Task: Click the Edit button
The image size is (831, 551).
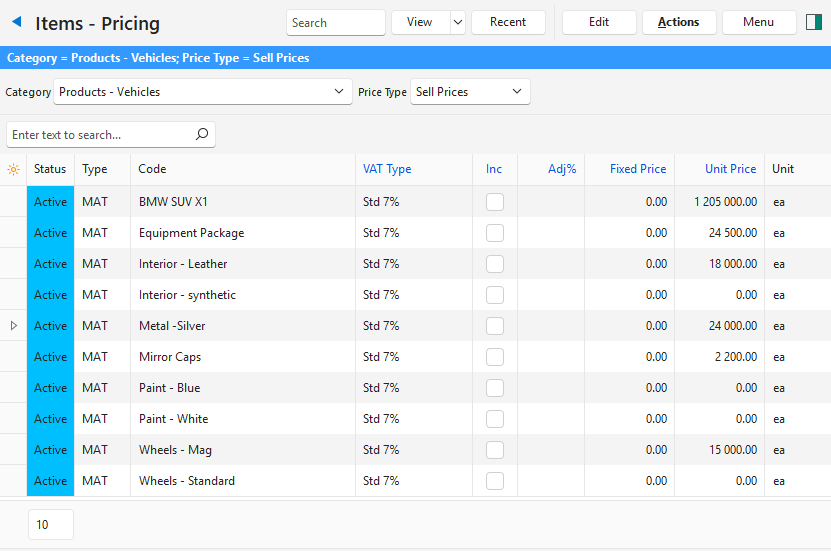Action: 599,22
